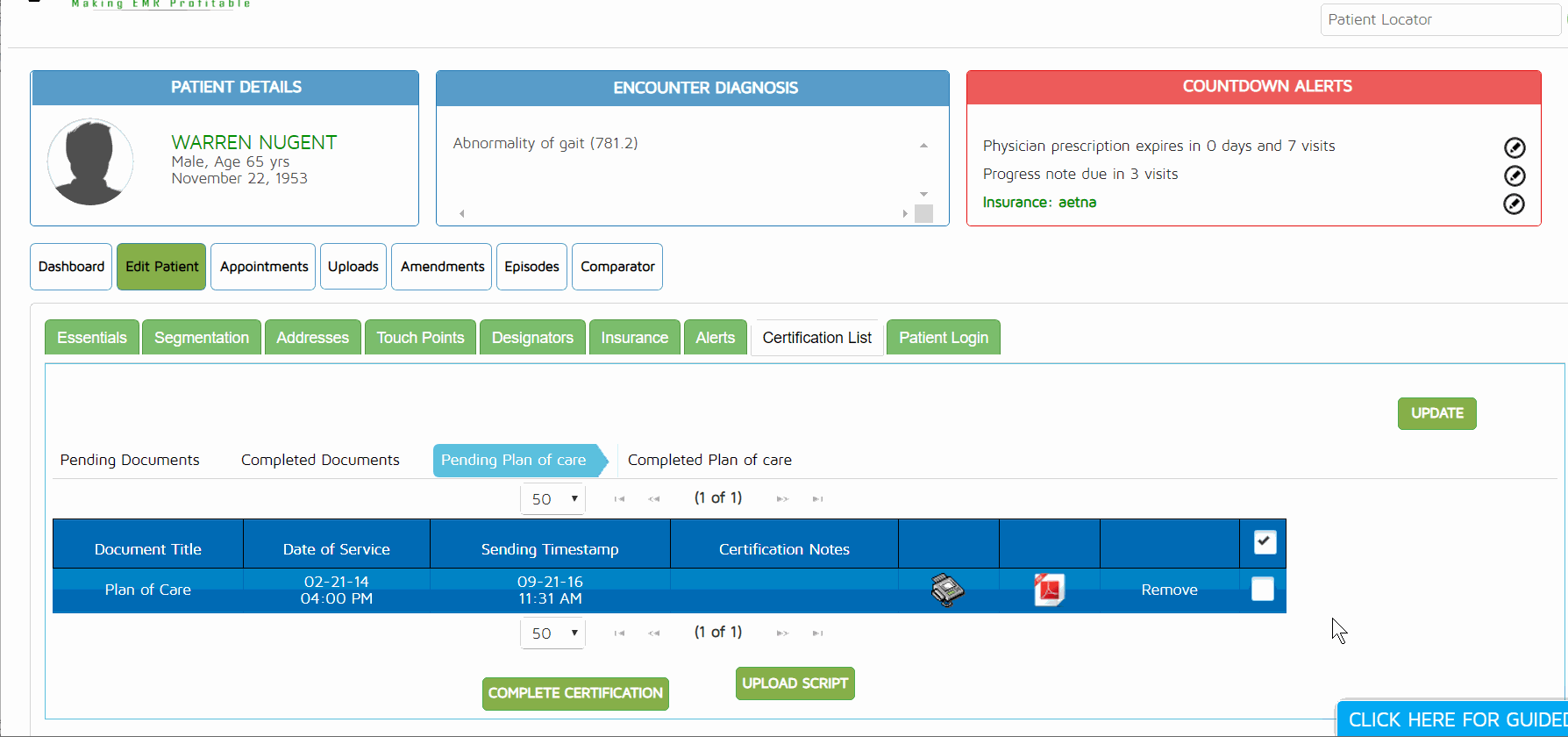Click the Patient Locator search field

click(x=1438, y=19)
